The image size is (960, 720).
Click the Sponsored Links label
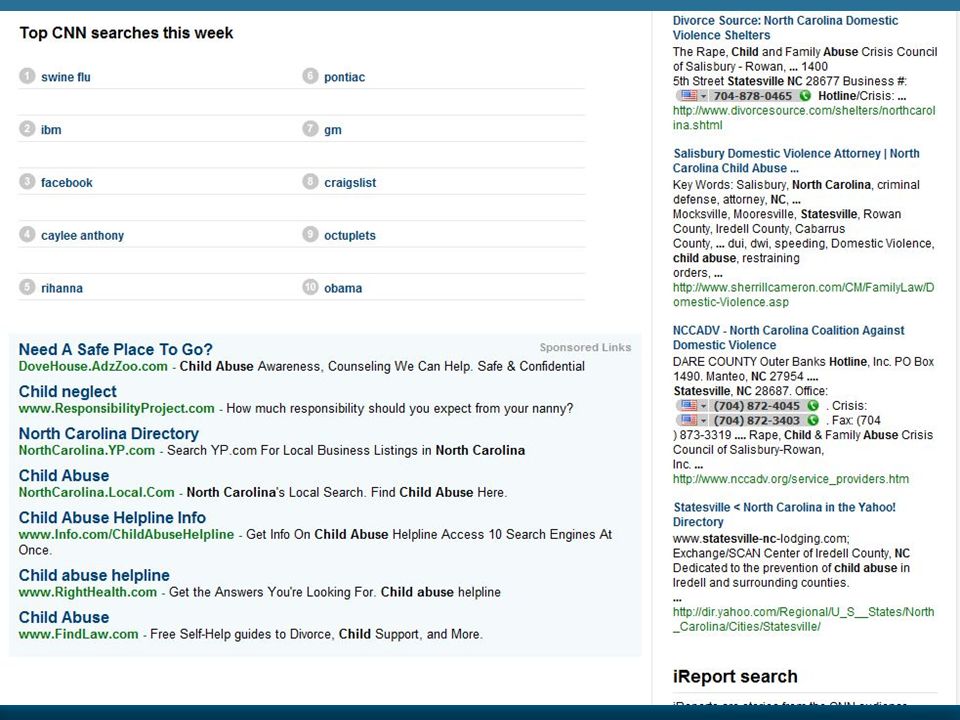tap(585, 347)
